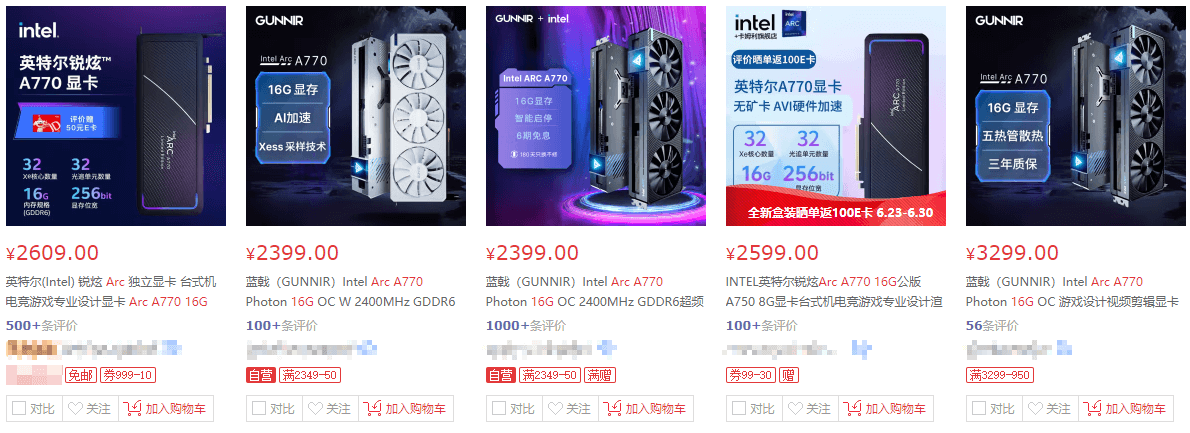Open the white GUNNIR A770 product thumbnail
Screen dimensions: 1190x433
pyautogui.click(x=356, y=116)
